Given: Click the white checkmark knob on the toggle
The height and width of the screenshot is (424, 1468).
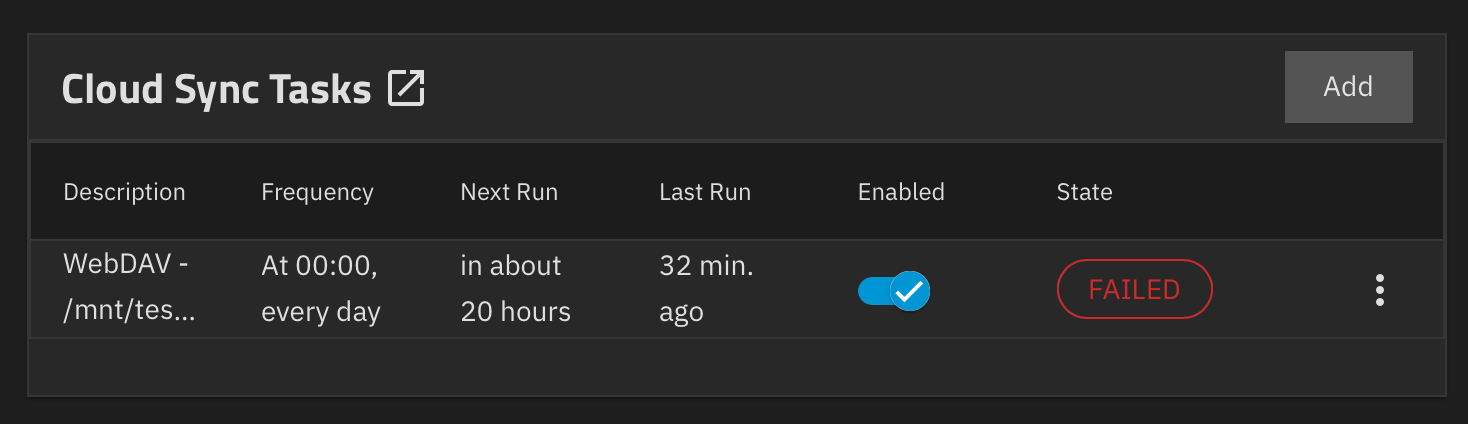Looking at the screenshot, I should [910, 291].
